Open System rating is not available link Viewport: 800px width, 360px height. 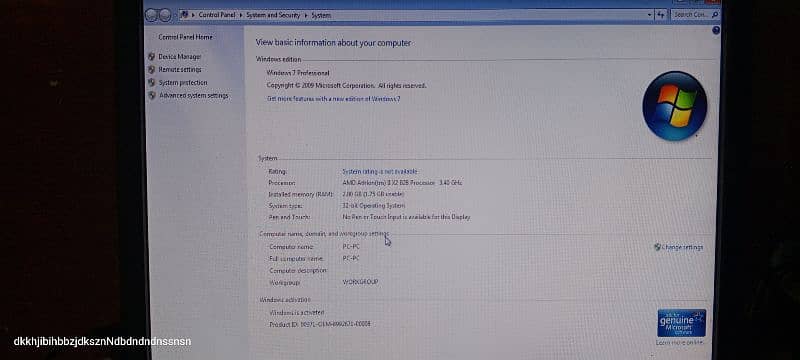(380, 171)
